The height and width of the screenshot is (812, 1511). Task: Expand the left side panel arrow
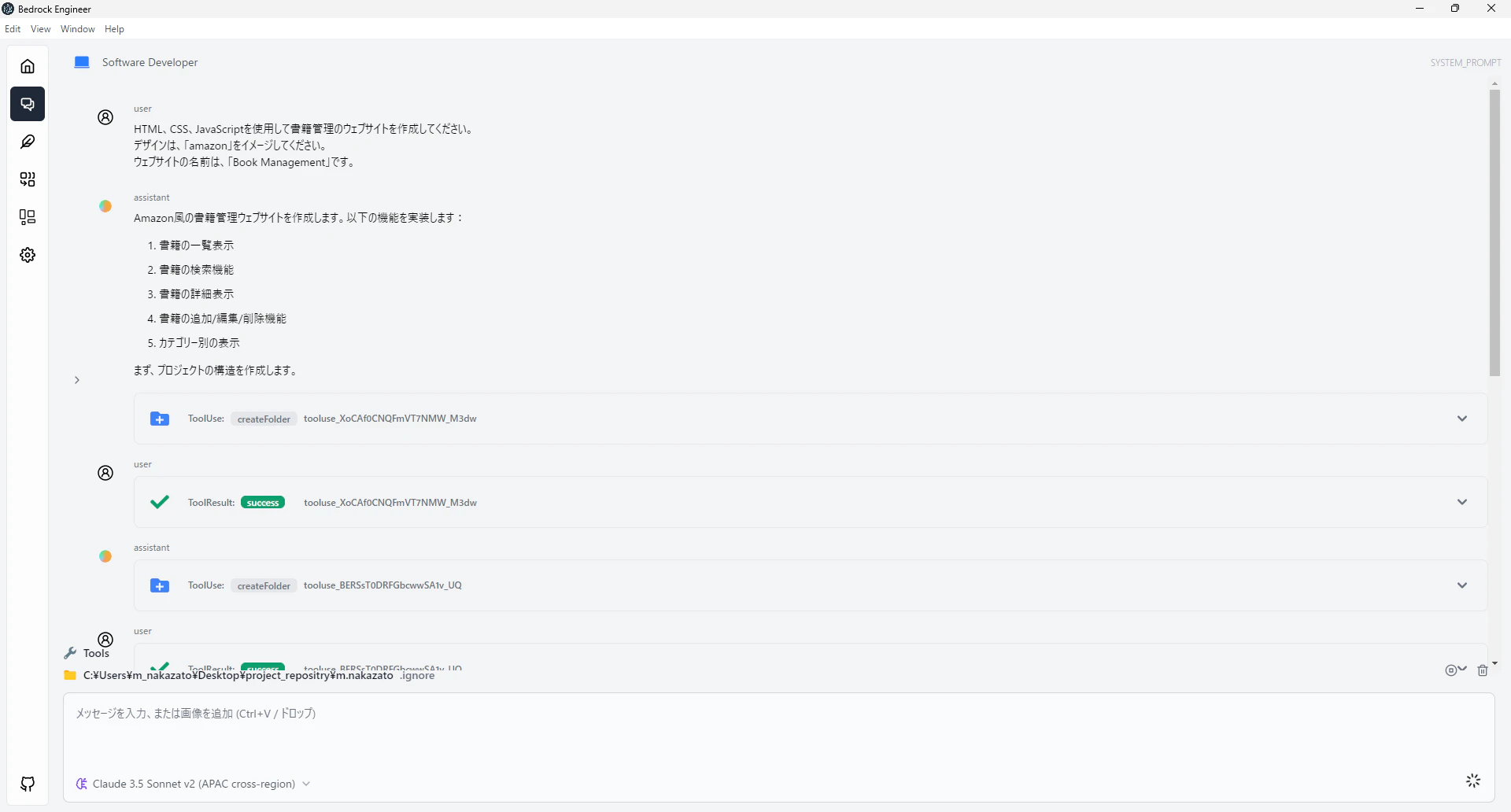point(77,380)
